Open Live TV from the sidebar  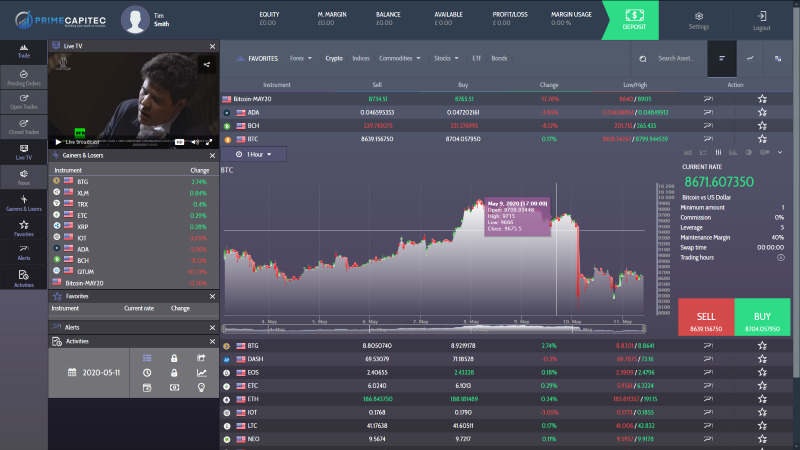coord(23,152)
